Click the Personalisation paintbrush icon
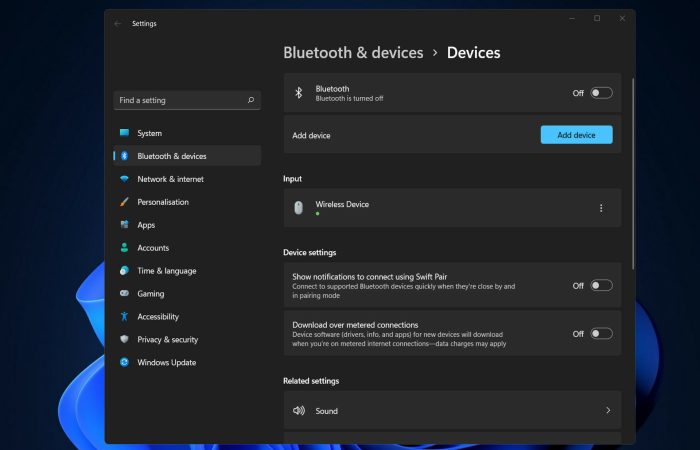This screenshot has width=700, height=450. coord(125,202)
